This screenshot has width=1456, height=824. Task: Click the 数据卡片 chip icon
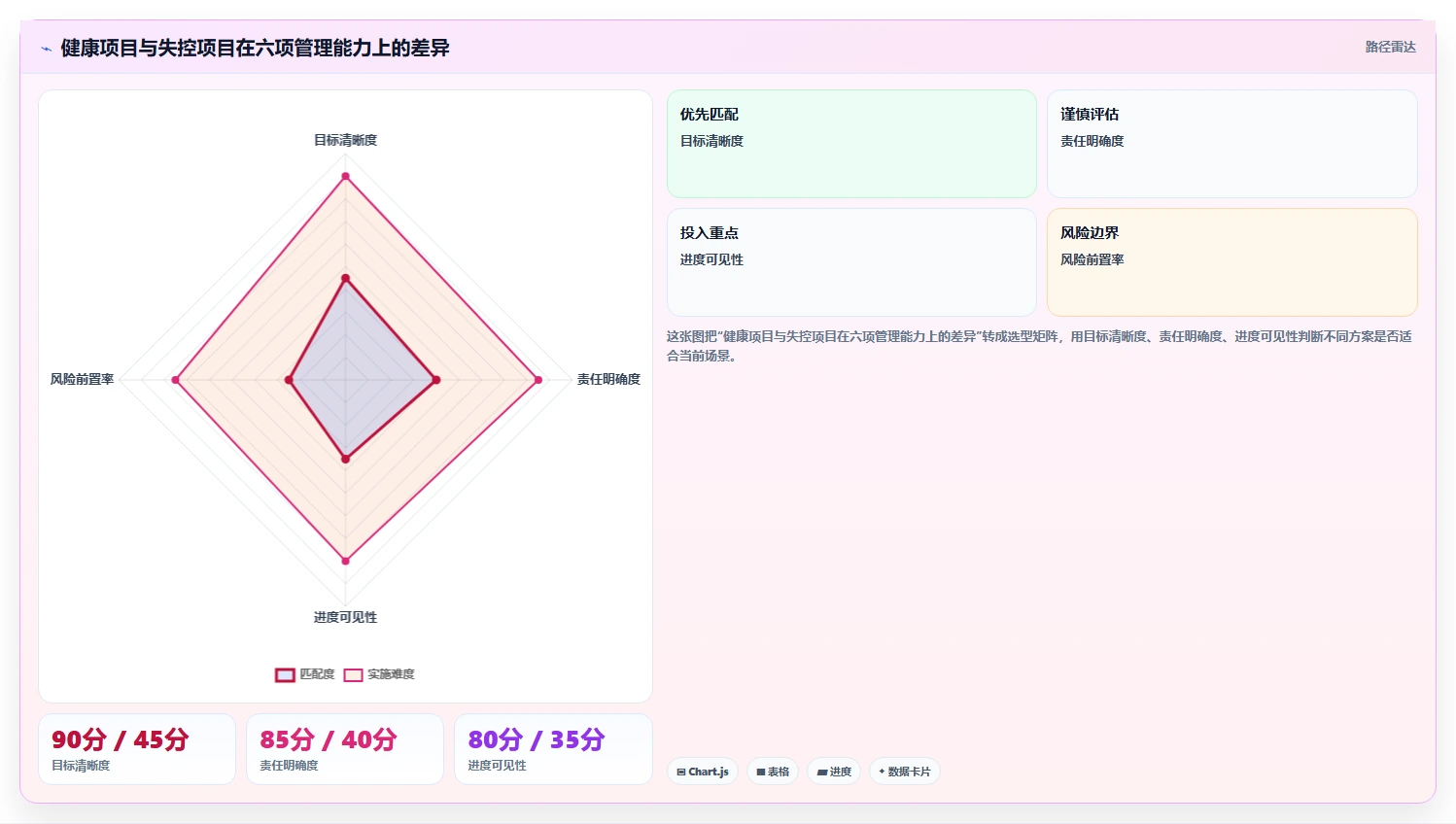point(882,772)
